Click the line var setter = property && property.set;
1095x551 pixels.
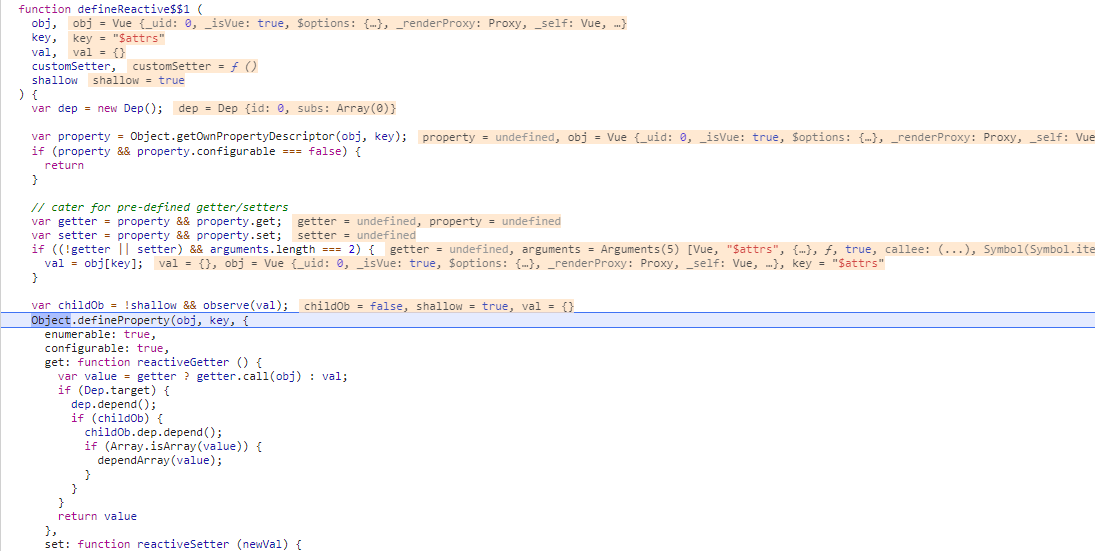(x=157, y=235)
